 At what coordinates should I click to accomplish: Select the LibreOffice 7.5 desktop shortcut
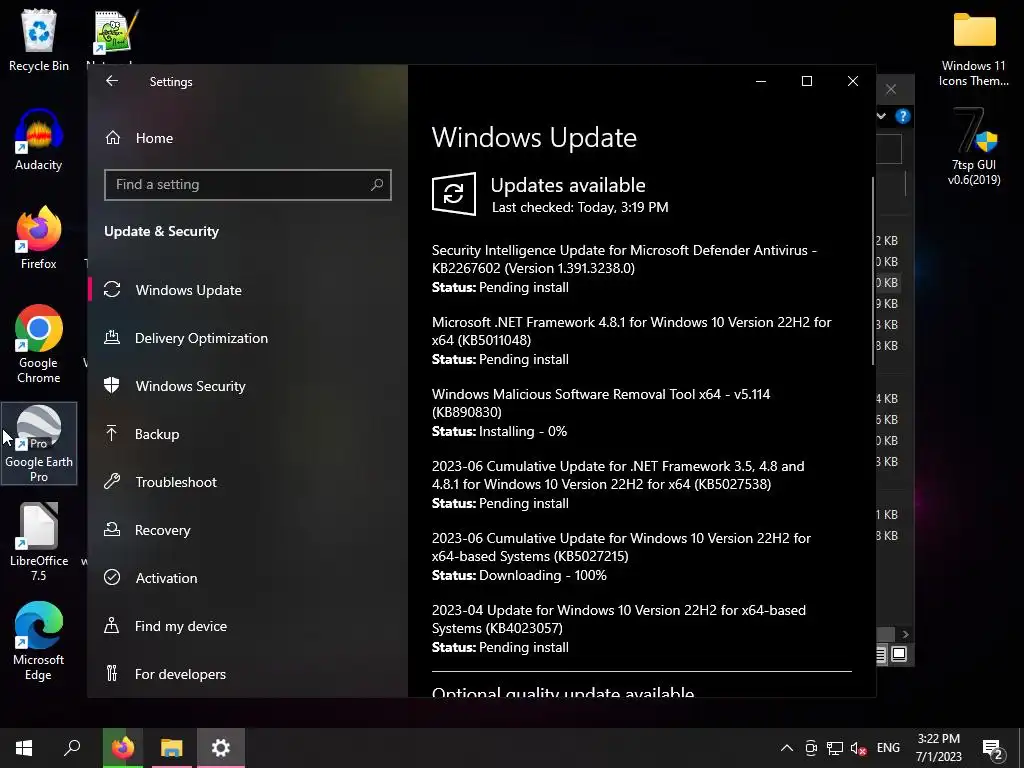39,542
